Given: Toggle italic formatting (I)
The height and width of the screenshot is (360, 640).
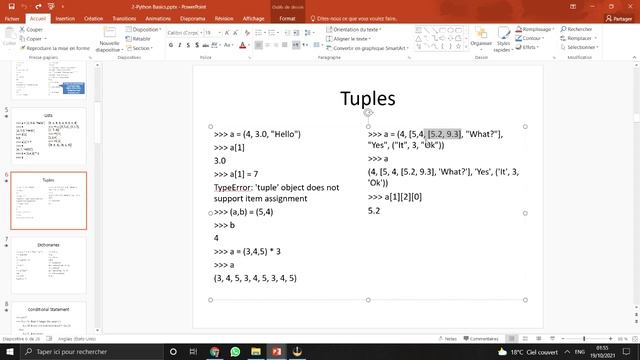Looking at the screenshot, I should 180,45.
